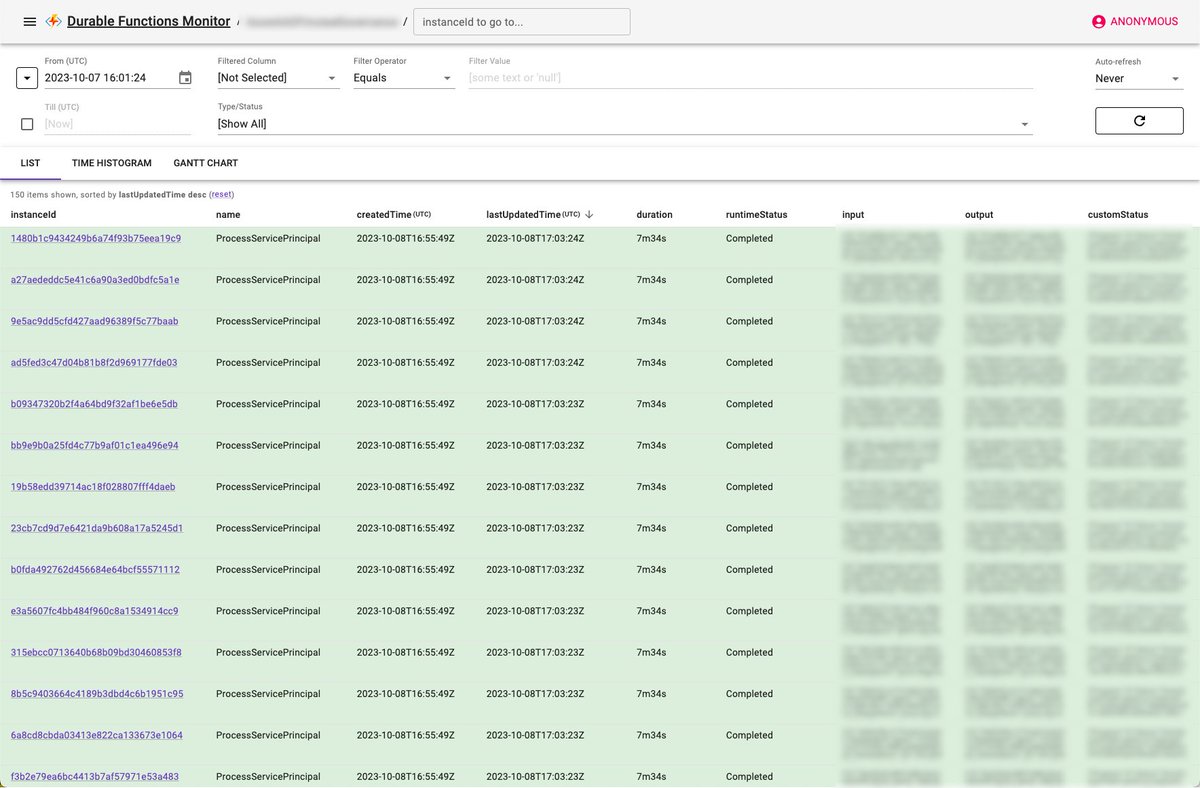Screen dimensions: 1200x788
Task: Open instance b09347320b2f4a64bd9f32af1be6e5db
Action: point(94,404)
